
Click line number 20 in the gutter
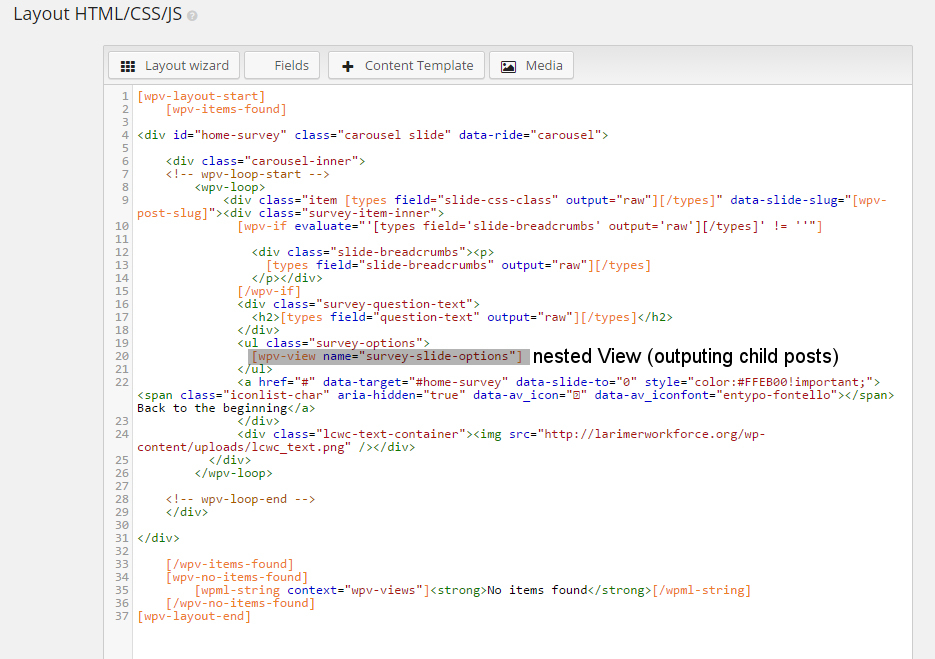122,357
